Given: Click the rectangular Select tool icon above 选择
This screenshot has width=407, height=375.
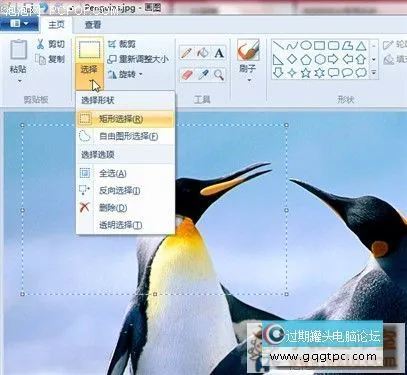Looking at the screenshot, I should pyautogui.click(x=89, y=50).
